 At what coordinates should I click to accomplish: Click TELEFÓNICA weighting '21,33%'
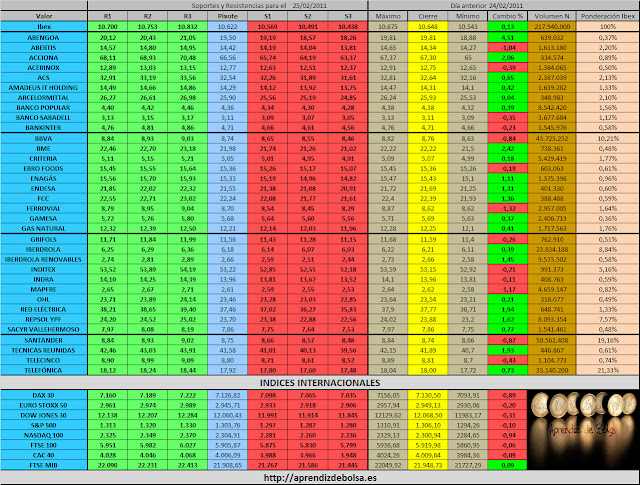point(608,370)
